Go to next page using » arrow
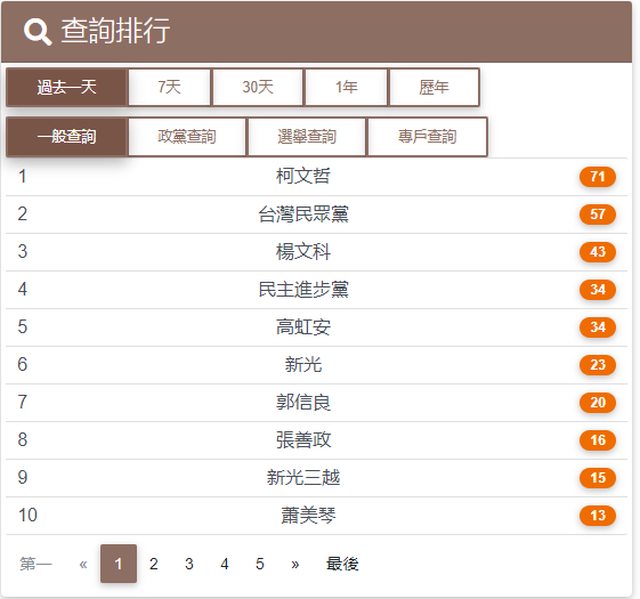The image size is (640, 599). [x=295, y=564]
